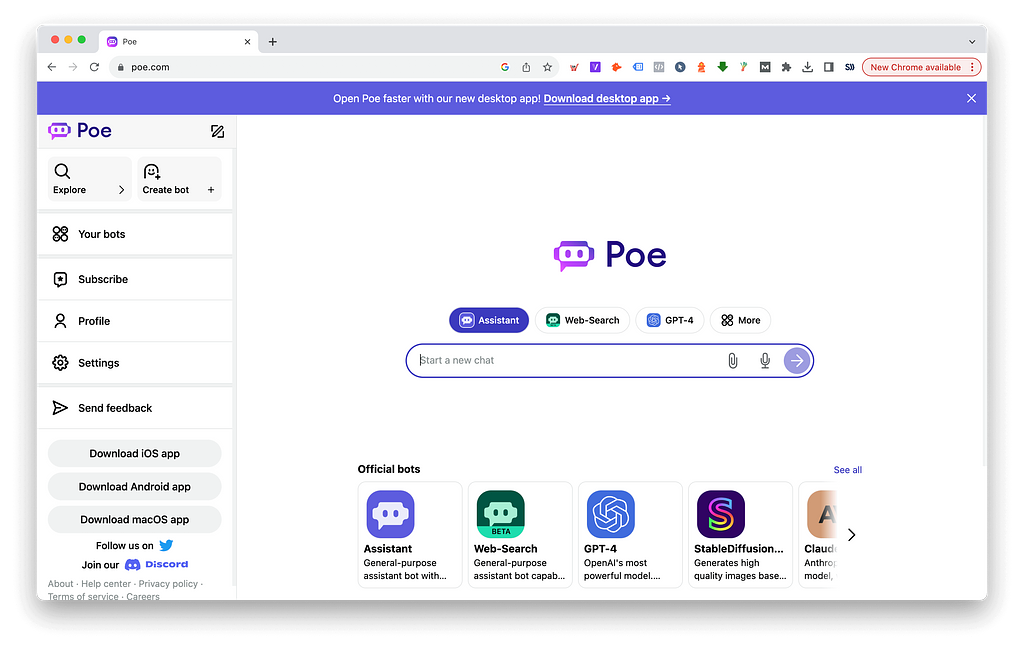The image size is (1024, 649).
Task: Open the GPT-4 official bot card
Action: (630, 535)
